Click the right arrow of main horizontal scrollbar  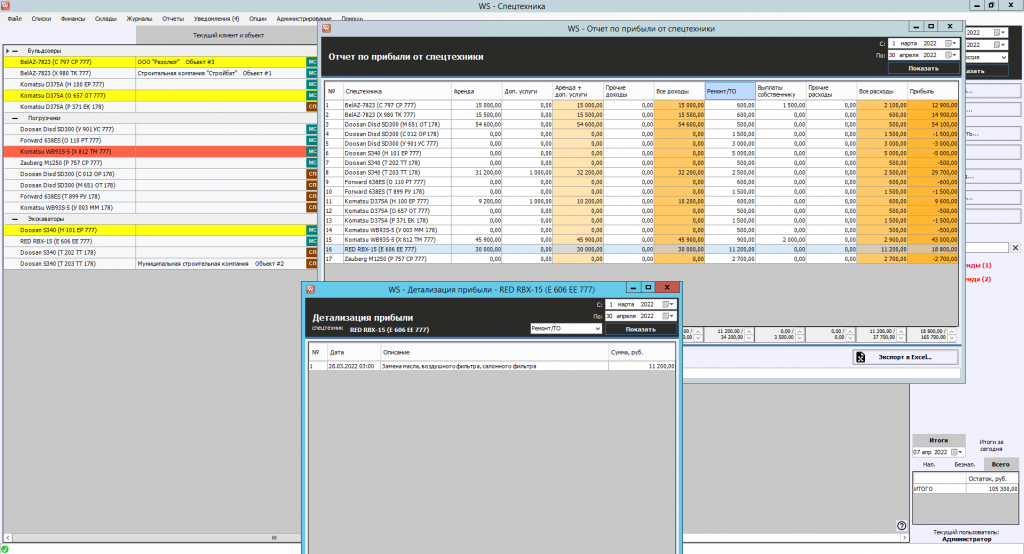pyautogui.click(x=904, y=538)
